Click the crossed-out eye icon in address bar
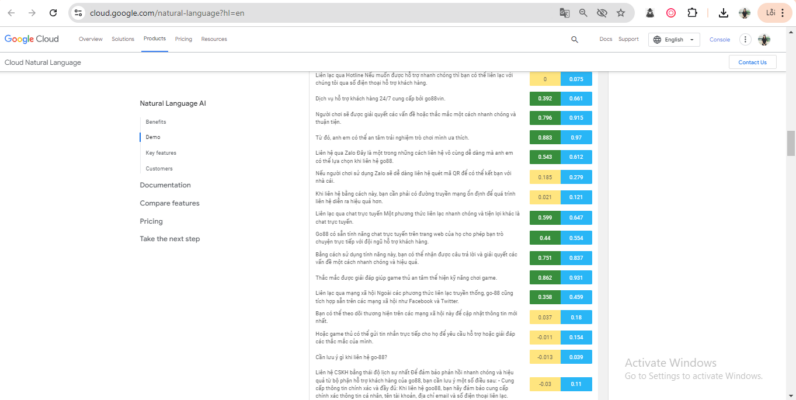 tap(602, 13)
